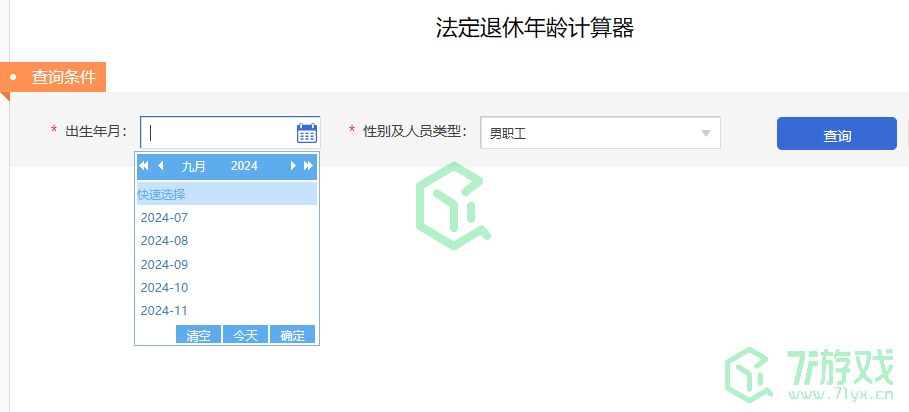Screen dimensions: 909x412
Task: Go to previous month in date picker
Action: pos(160,166)
